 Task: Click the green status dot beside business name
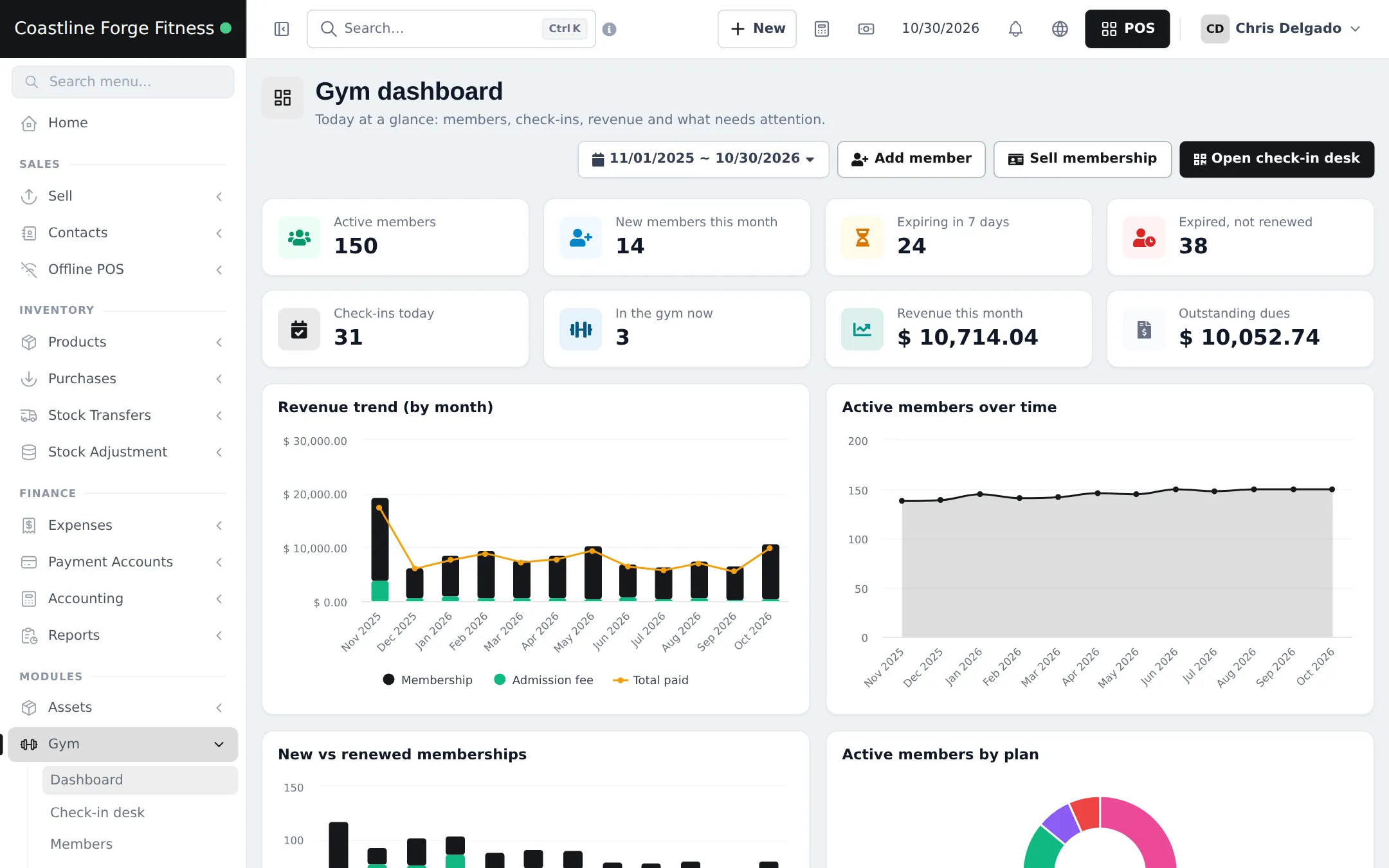[226, 28]
